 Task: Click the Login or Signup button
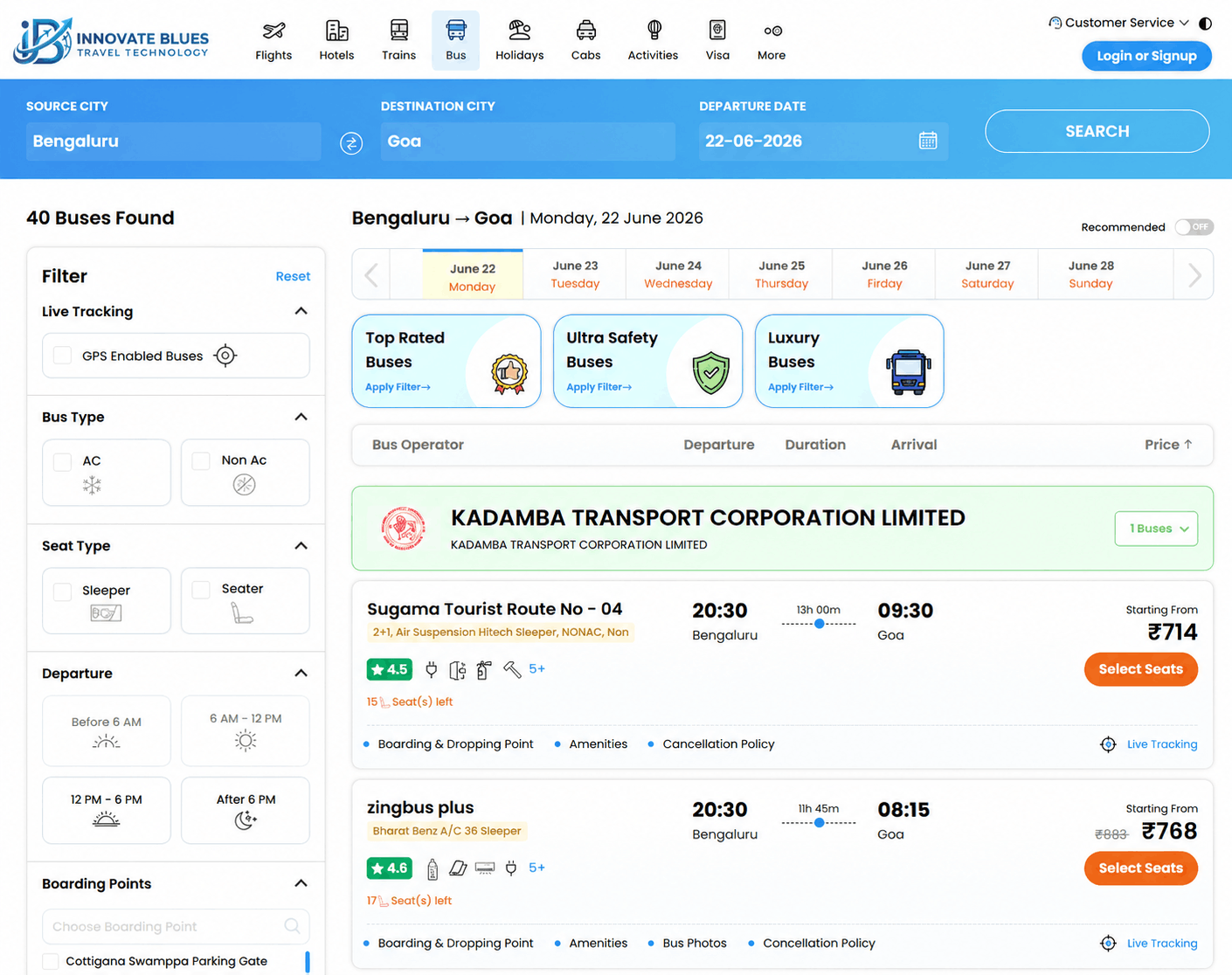tap(1146, 56)
